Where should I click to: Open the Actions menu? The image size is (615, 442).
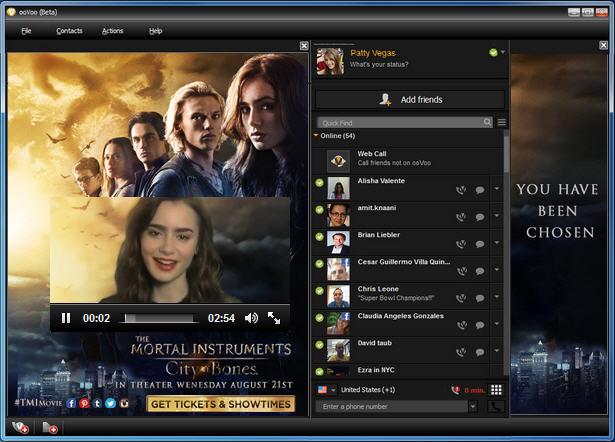point(113,31)
